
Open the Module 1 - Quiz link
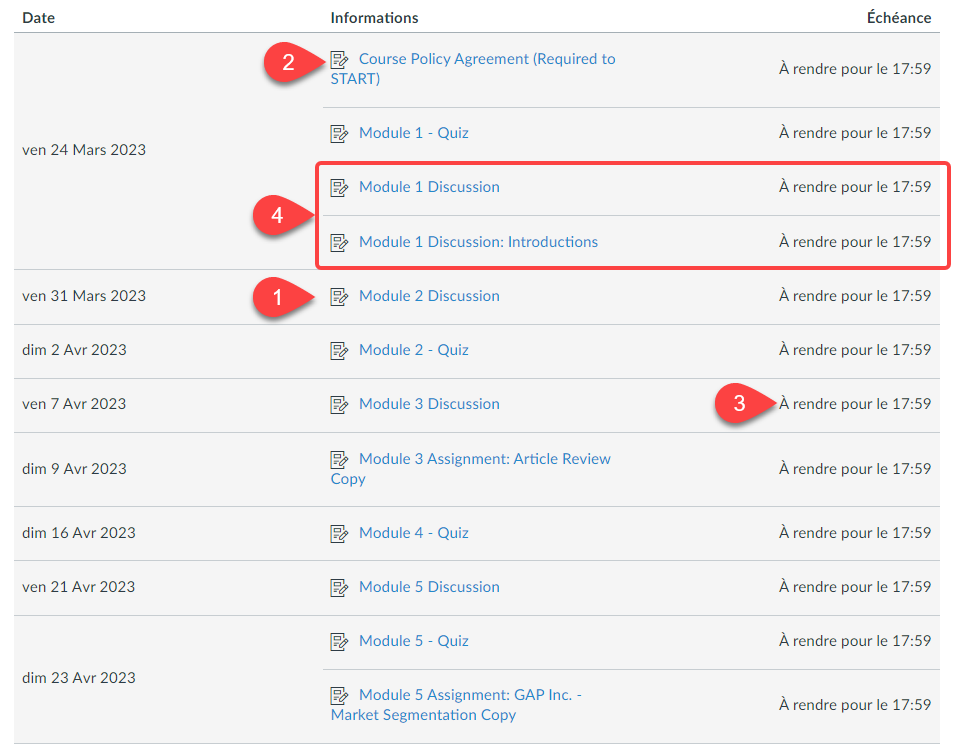(x=413, y=133)
